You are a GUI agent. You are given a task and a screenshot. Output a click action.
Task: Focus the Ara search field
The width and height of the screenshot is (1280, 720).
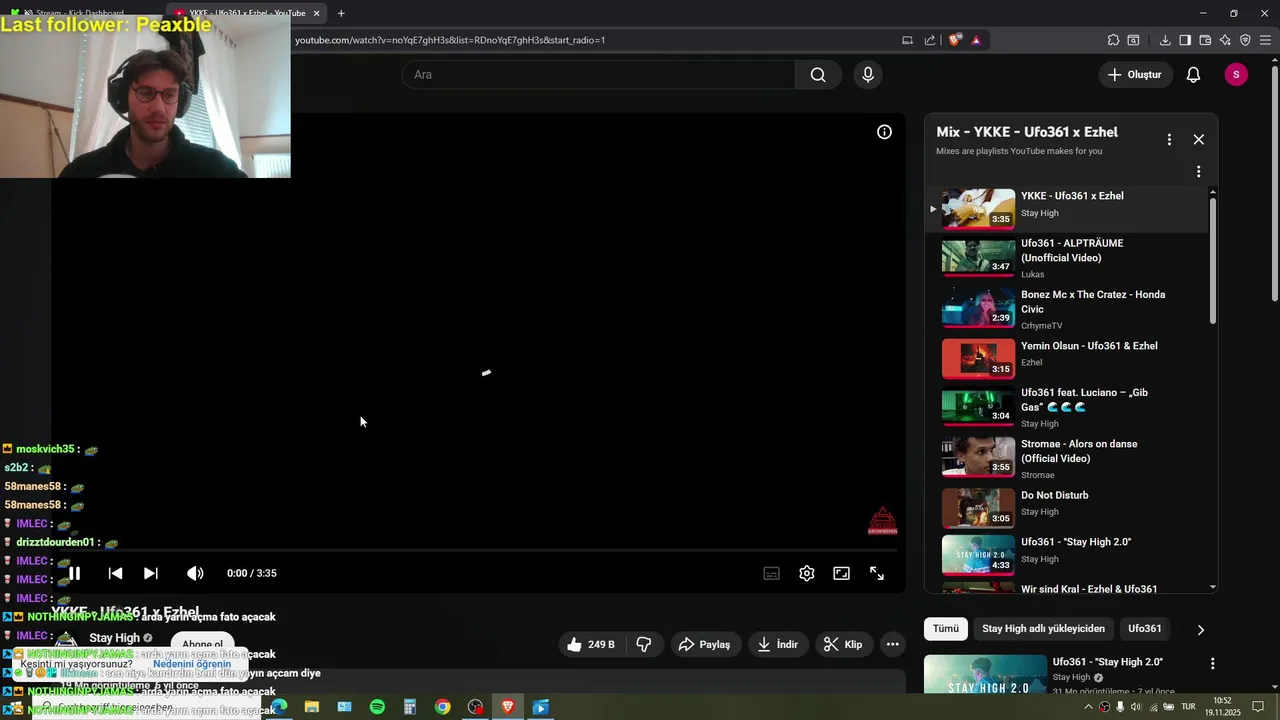tap(598, 75)
